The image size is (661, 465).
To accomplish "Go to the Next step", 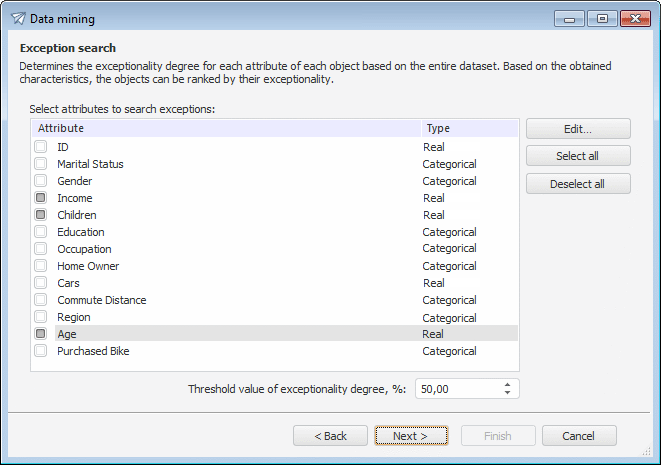I will (x=411, y=436).
